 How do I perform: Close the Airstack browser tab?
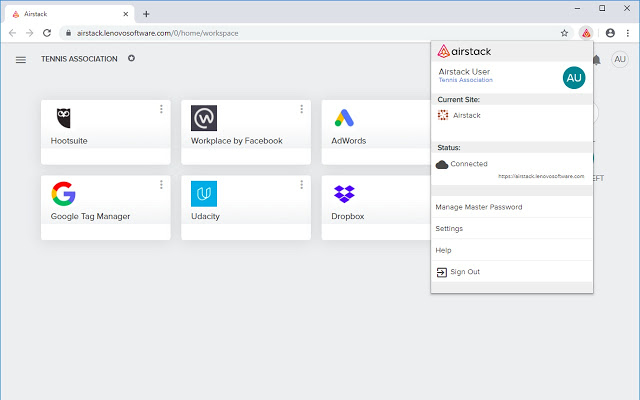[x=125, y=14]
